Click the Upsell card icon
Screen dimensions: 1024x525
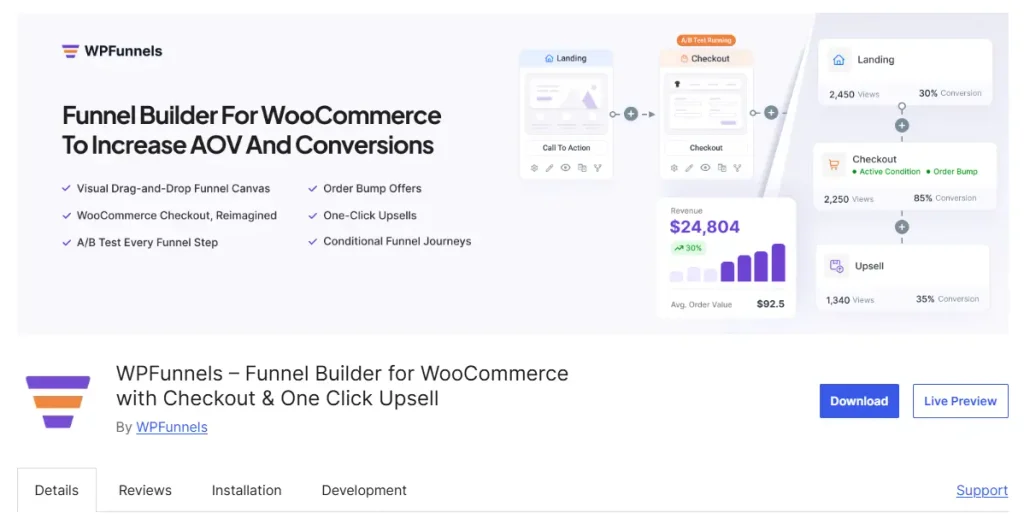(837, 266)
